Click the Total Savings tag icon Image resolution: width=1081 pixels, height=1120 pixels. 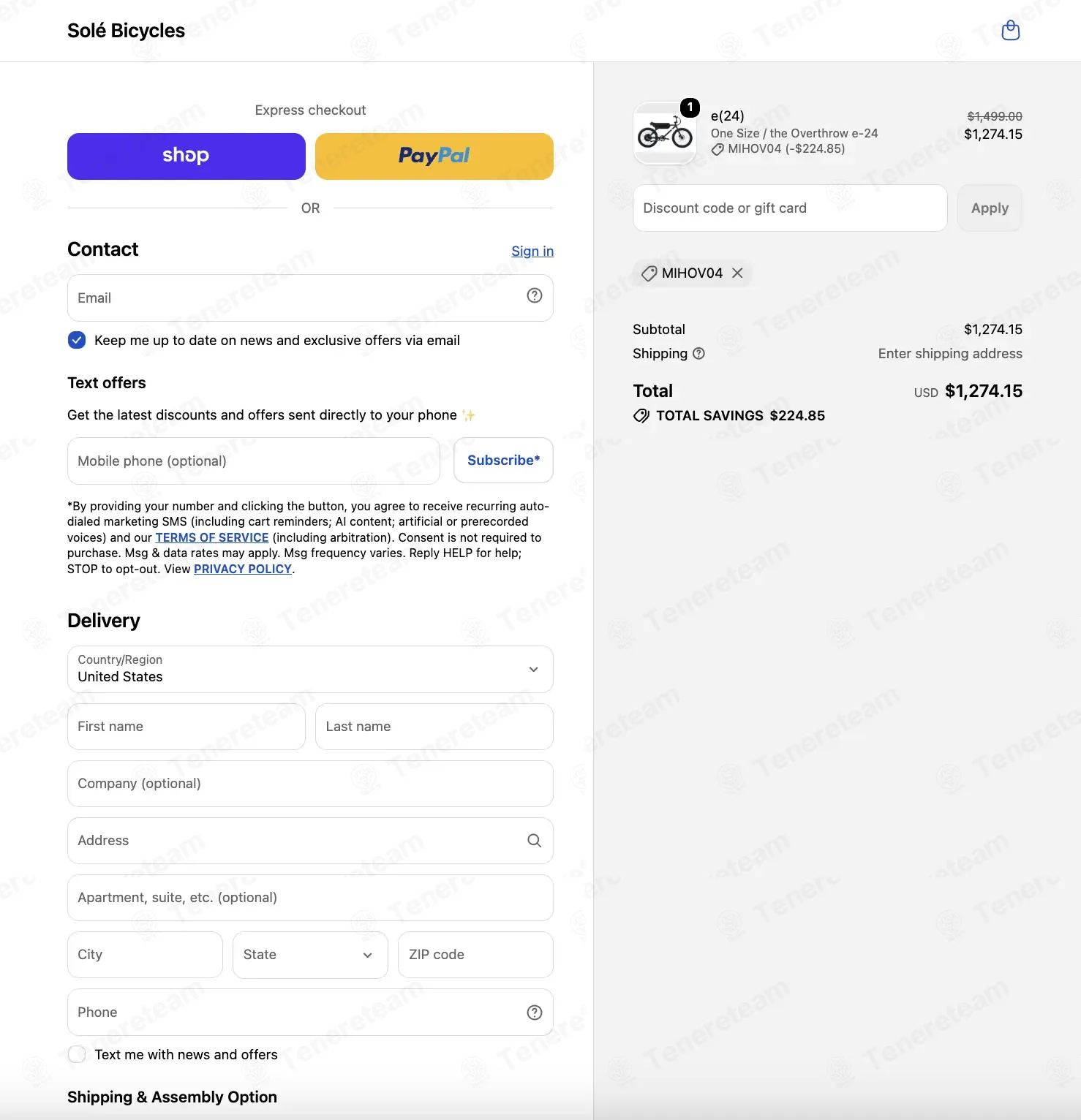point(641,416)
